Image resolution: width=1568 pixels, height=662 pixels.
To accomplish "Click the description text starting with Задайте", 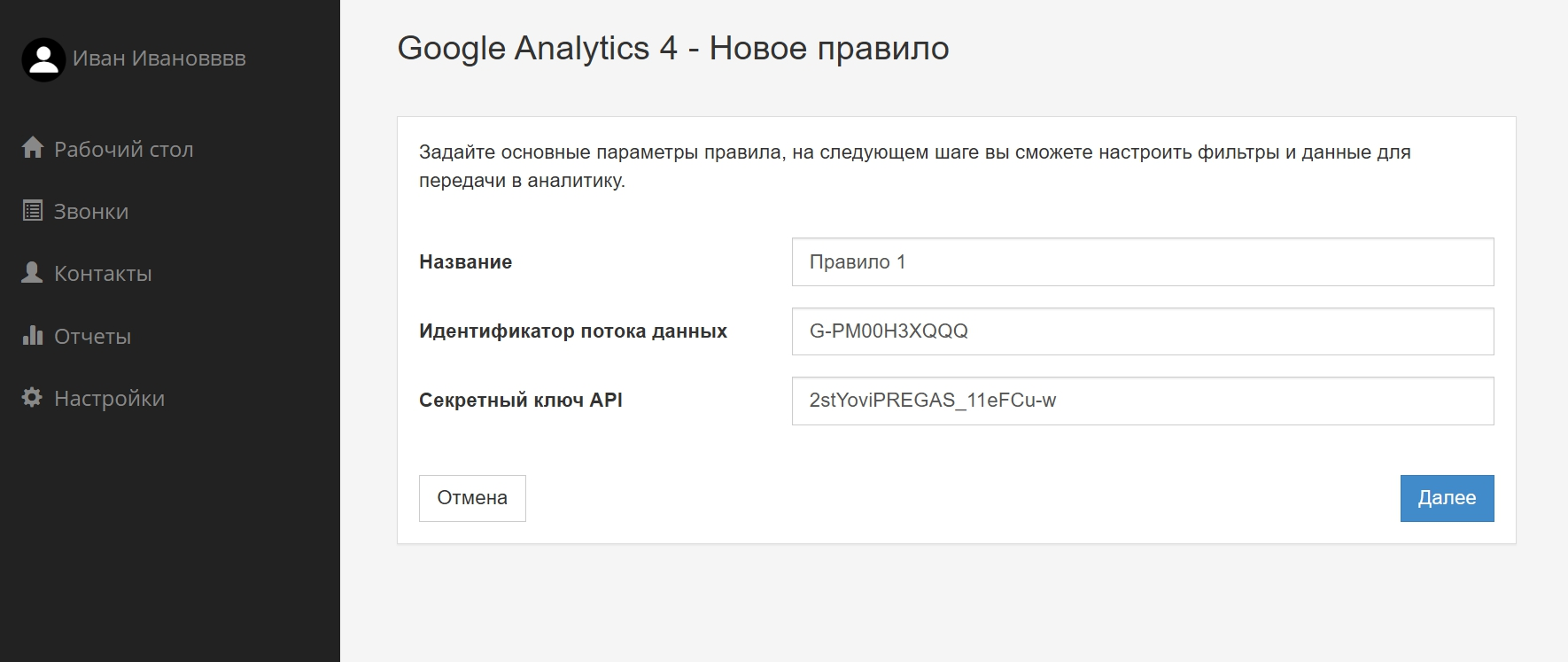I will tap(915, 166).
